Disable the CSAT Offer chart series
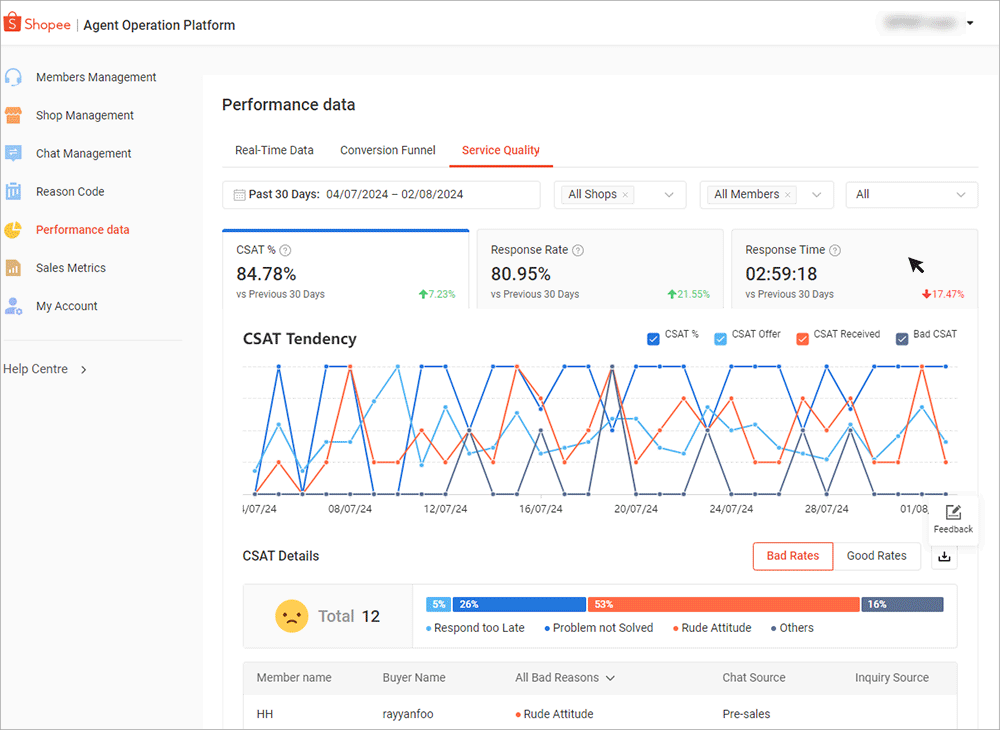1000x730 pixels. pyautogui.click(x=720, y=334)
